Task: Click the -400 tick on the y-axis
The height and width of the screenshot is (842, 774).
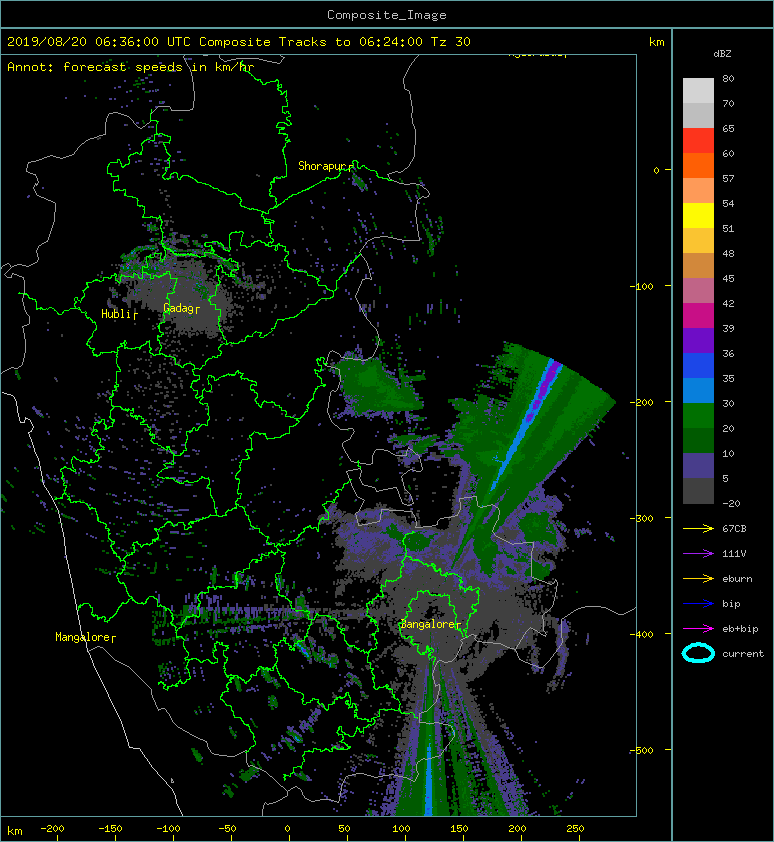Action: 641,635
